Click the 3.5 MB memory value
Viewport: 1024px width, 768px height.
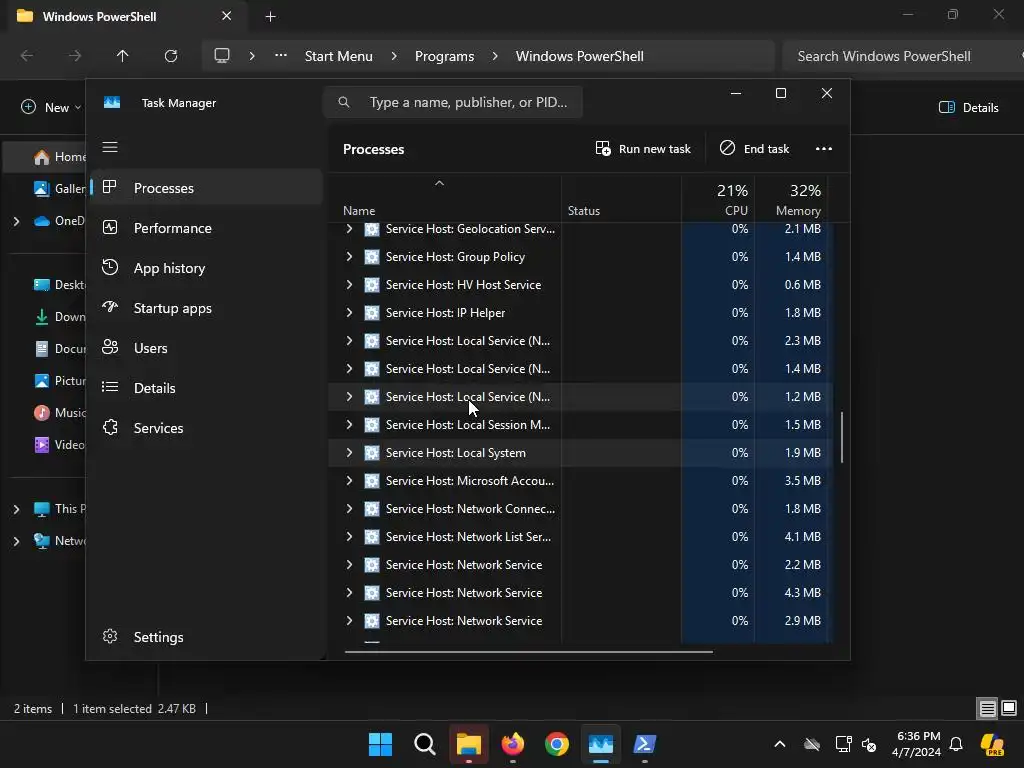802,481
